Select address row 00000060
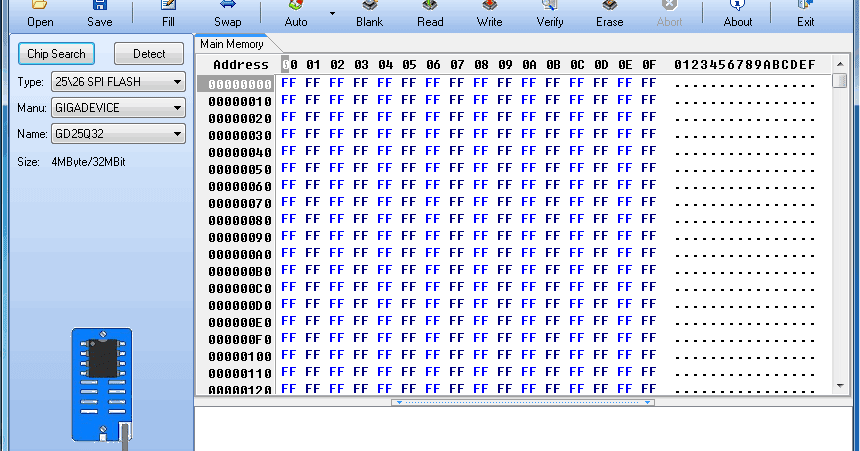The width and height of the screenshot is (860, 451). 240,187
